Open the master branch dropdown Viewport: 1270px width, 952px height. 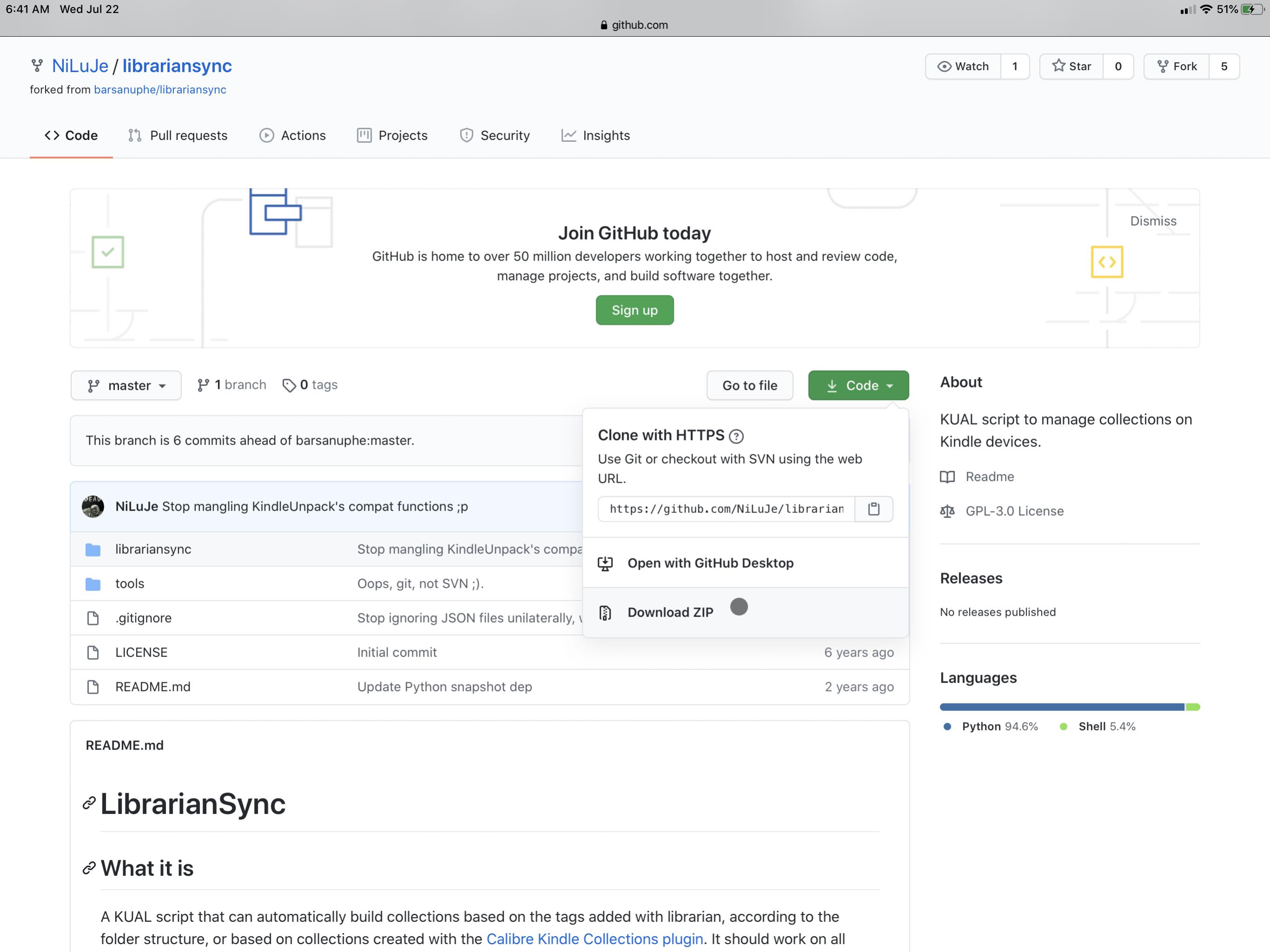point(126,385)
